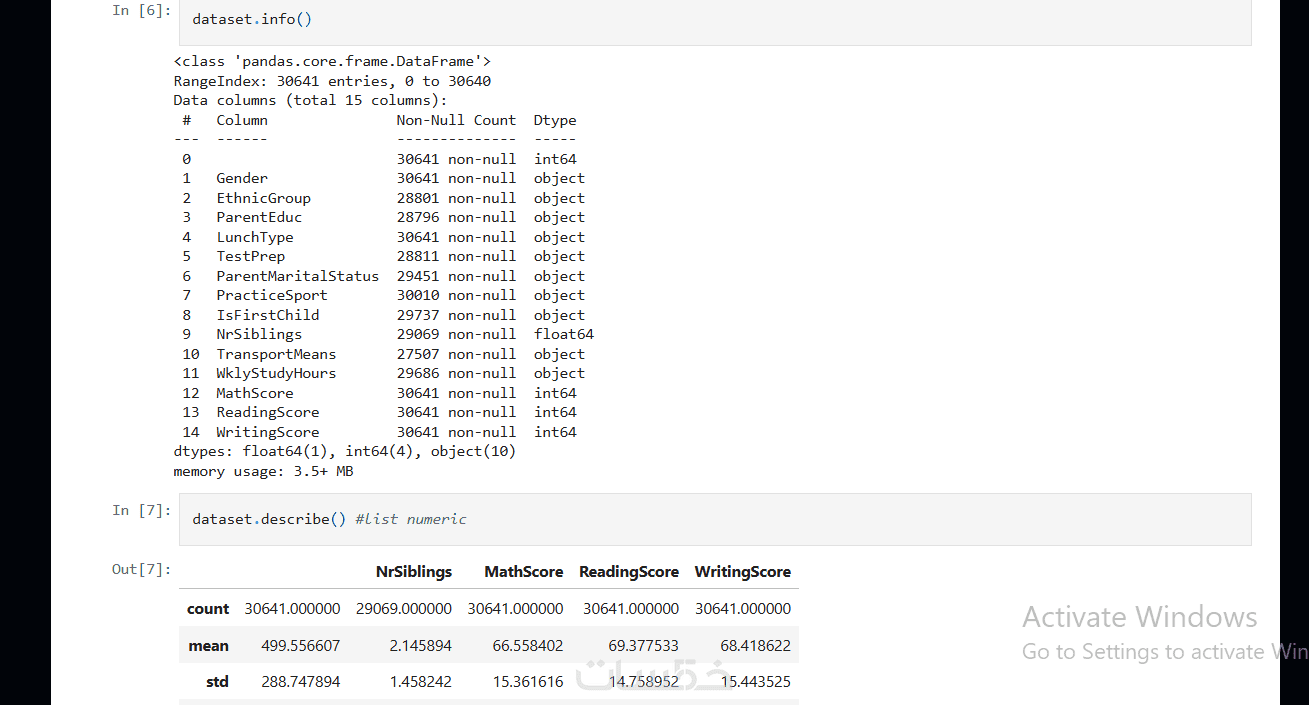Select the WritingScore table column header

point(742,572)
